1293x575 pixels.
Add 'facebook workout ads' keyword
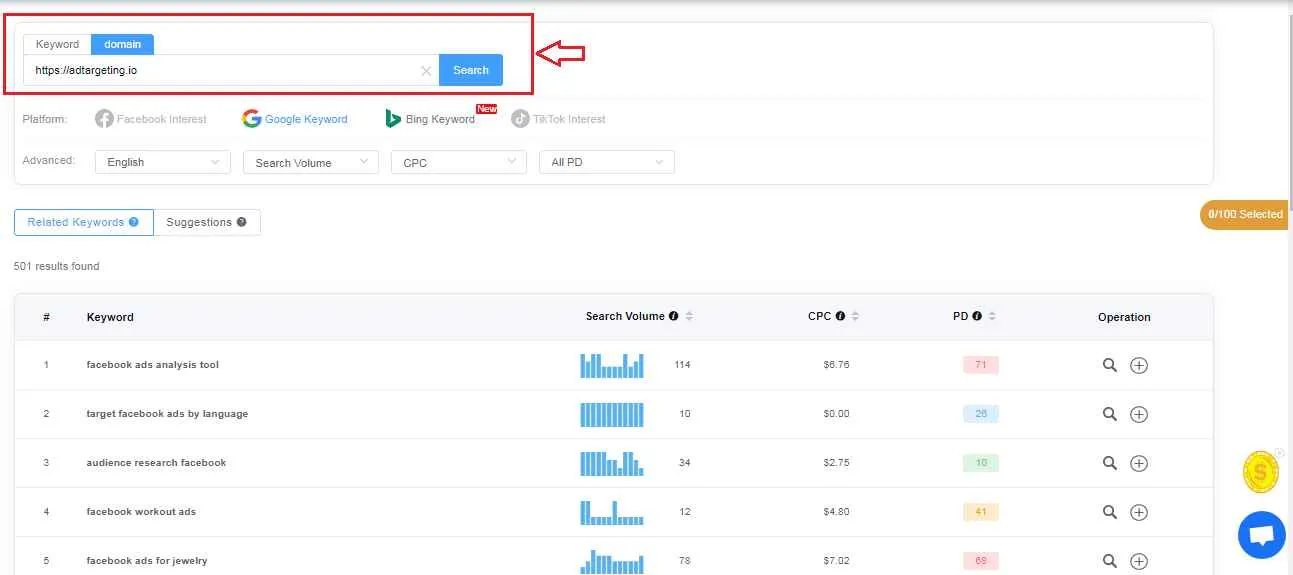[x=1139, y=512]
